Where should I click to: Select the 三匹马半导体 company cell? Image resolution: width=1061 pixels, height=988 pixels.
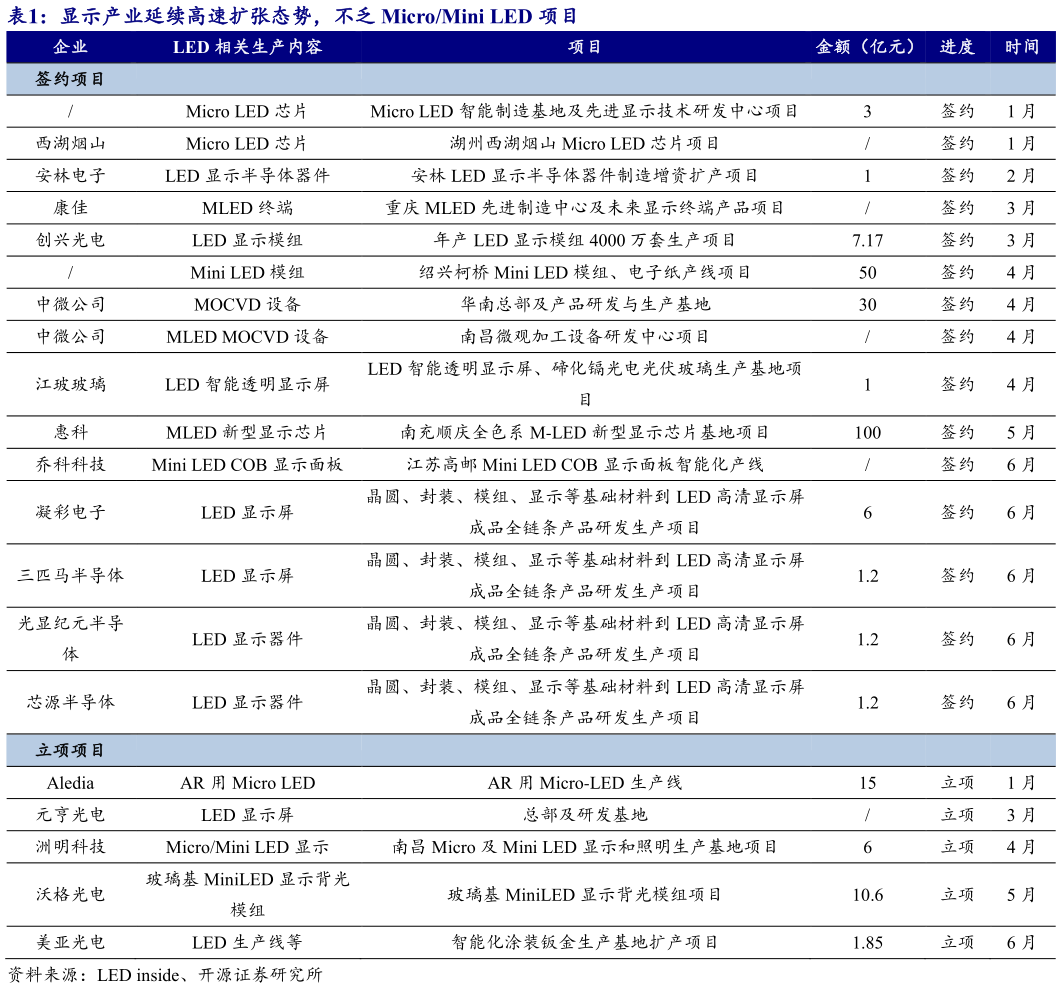click(x=70, y=576)
